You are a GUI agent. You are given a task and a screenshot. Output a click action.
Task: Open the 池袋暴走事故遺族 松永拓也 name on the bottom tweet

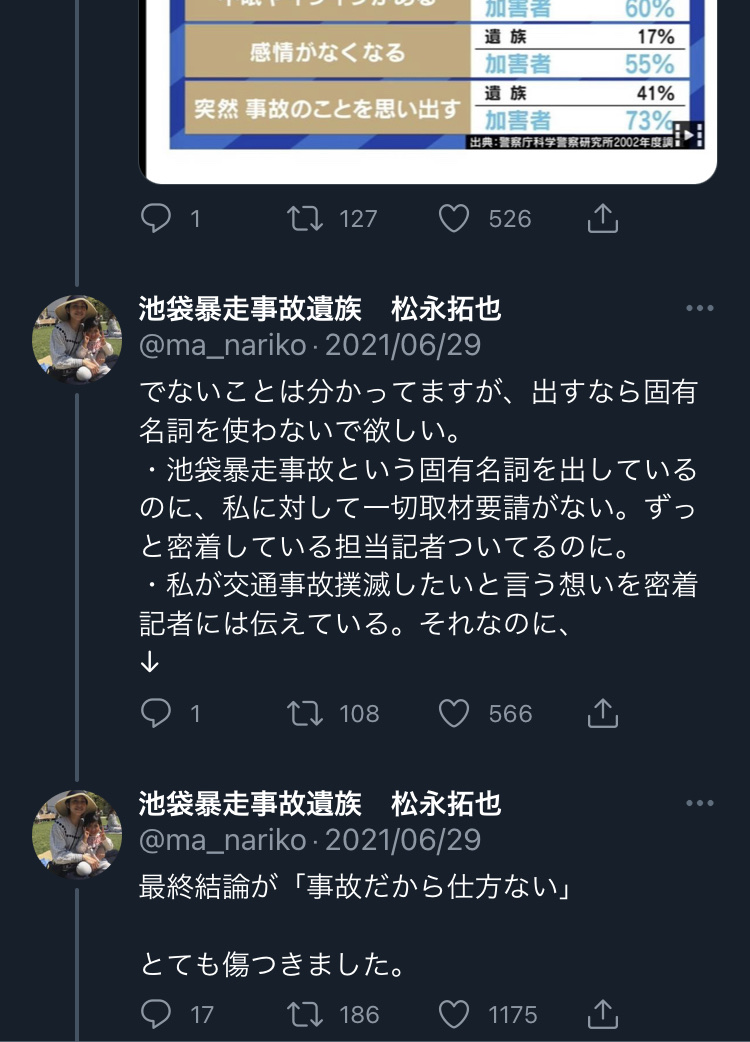point(320,803)
